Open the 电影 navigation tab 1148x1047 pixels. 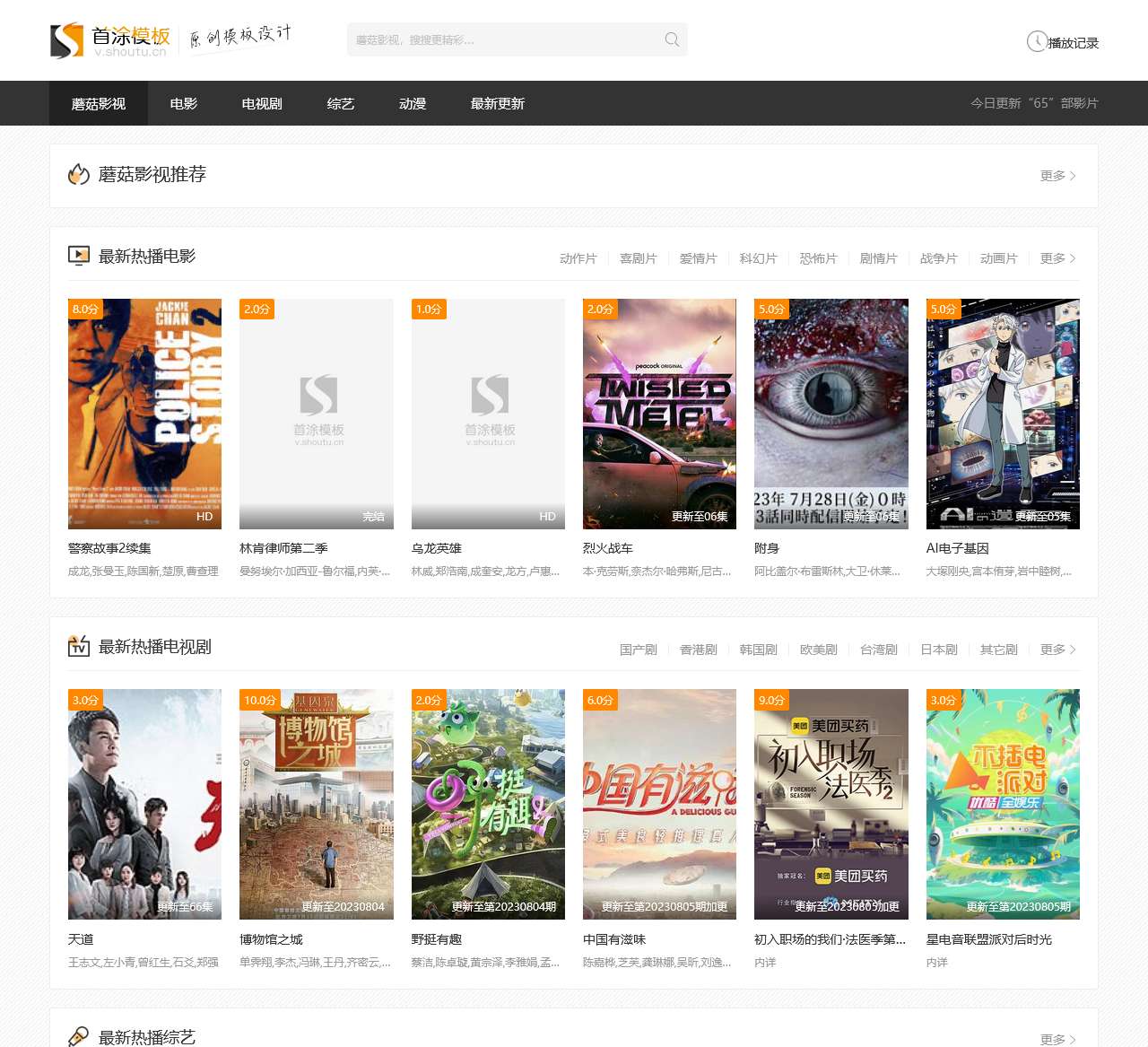(184, 104)
